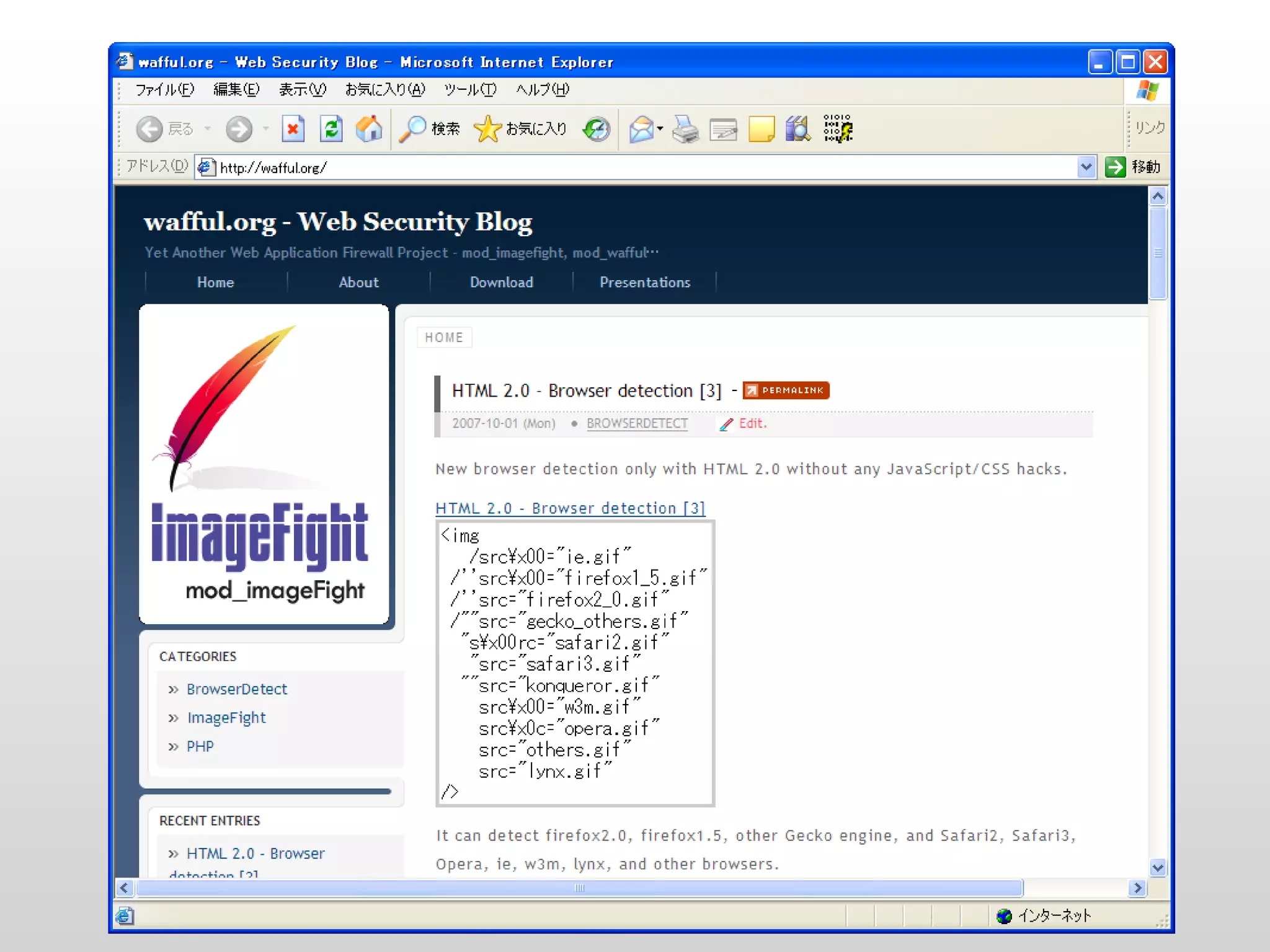The image size is (1270, 952).
Task: Open the お気に入り(A) menu
Action: [x=384, y=90]
